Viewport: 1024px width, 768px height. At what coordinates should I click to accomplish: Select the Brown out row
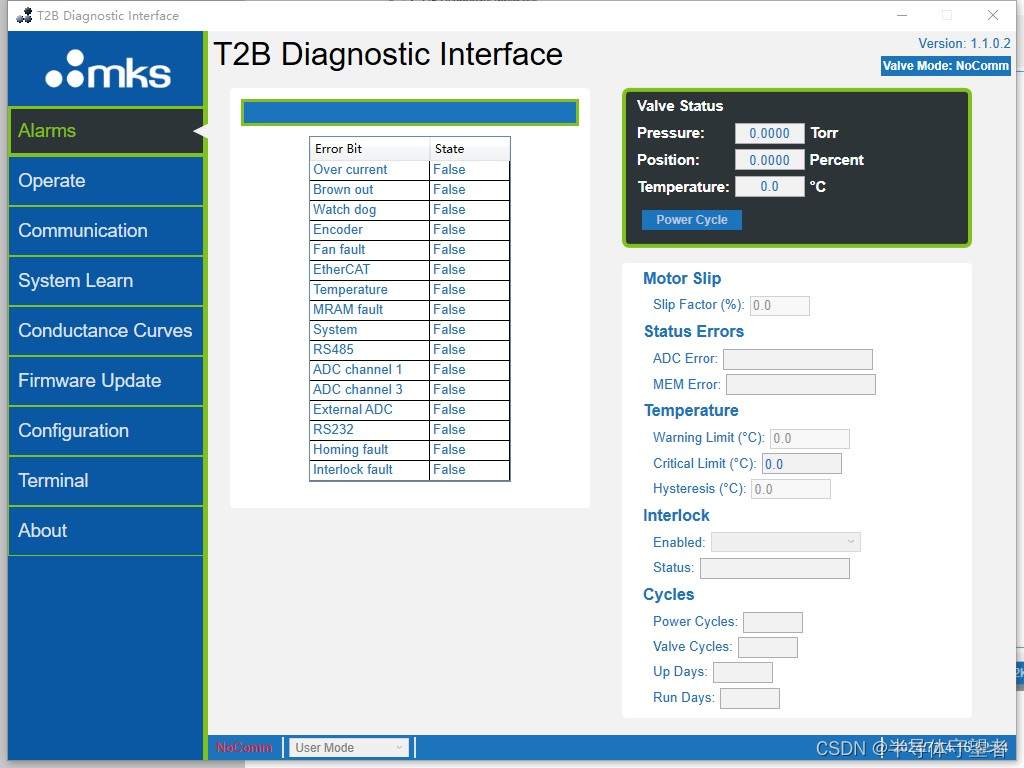409,190
